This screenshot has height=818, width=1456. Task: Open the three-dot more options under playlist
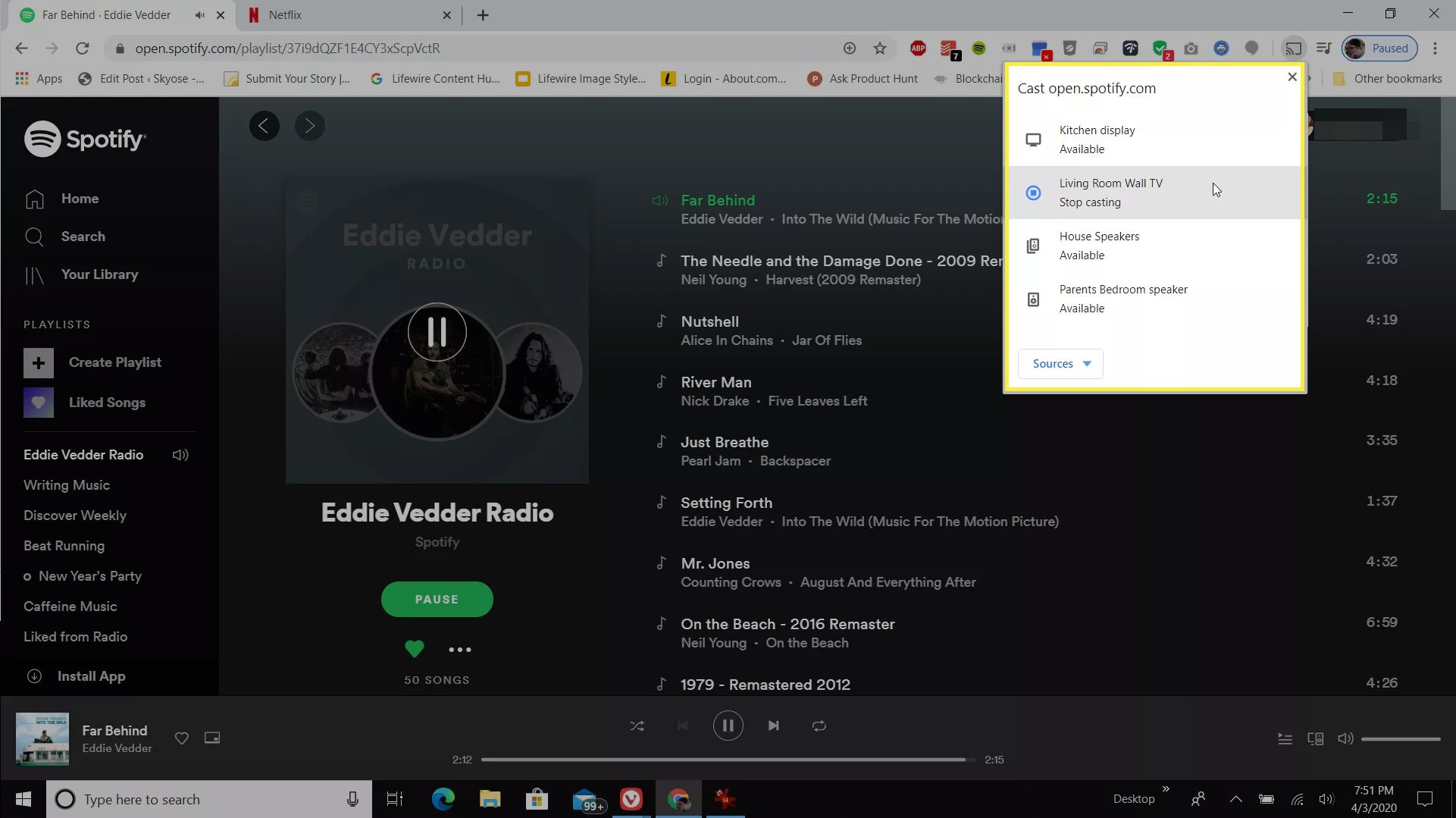(459, 650)
